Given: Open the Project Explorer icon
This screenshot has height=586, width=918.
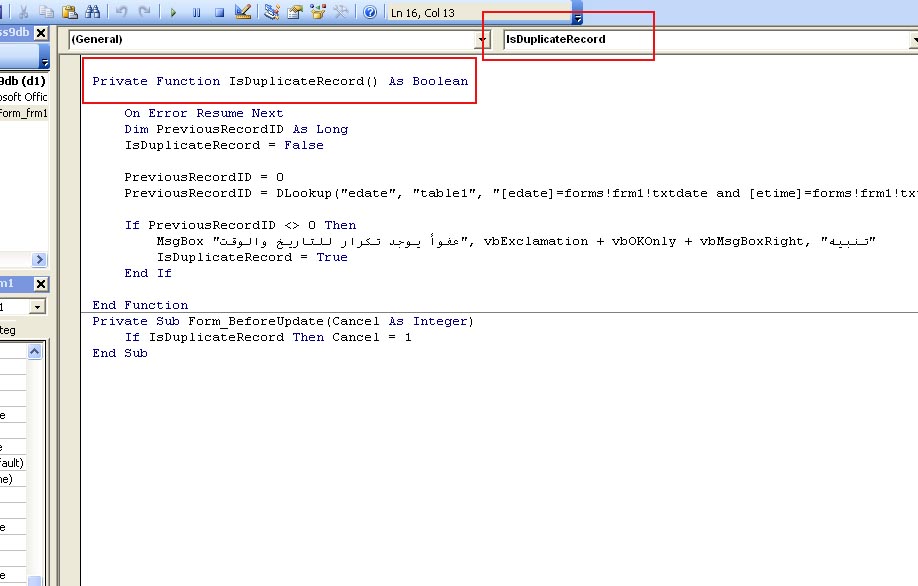Looking at the screenshot, I should [271, 12].
